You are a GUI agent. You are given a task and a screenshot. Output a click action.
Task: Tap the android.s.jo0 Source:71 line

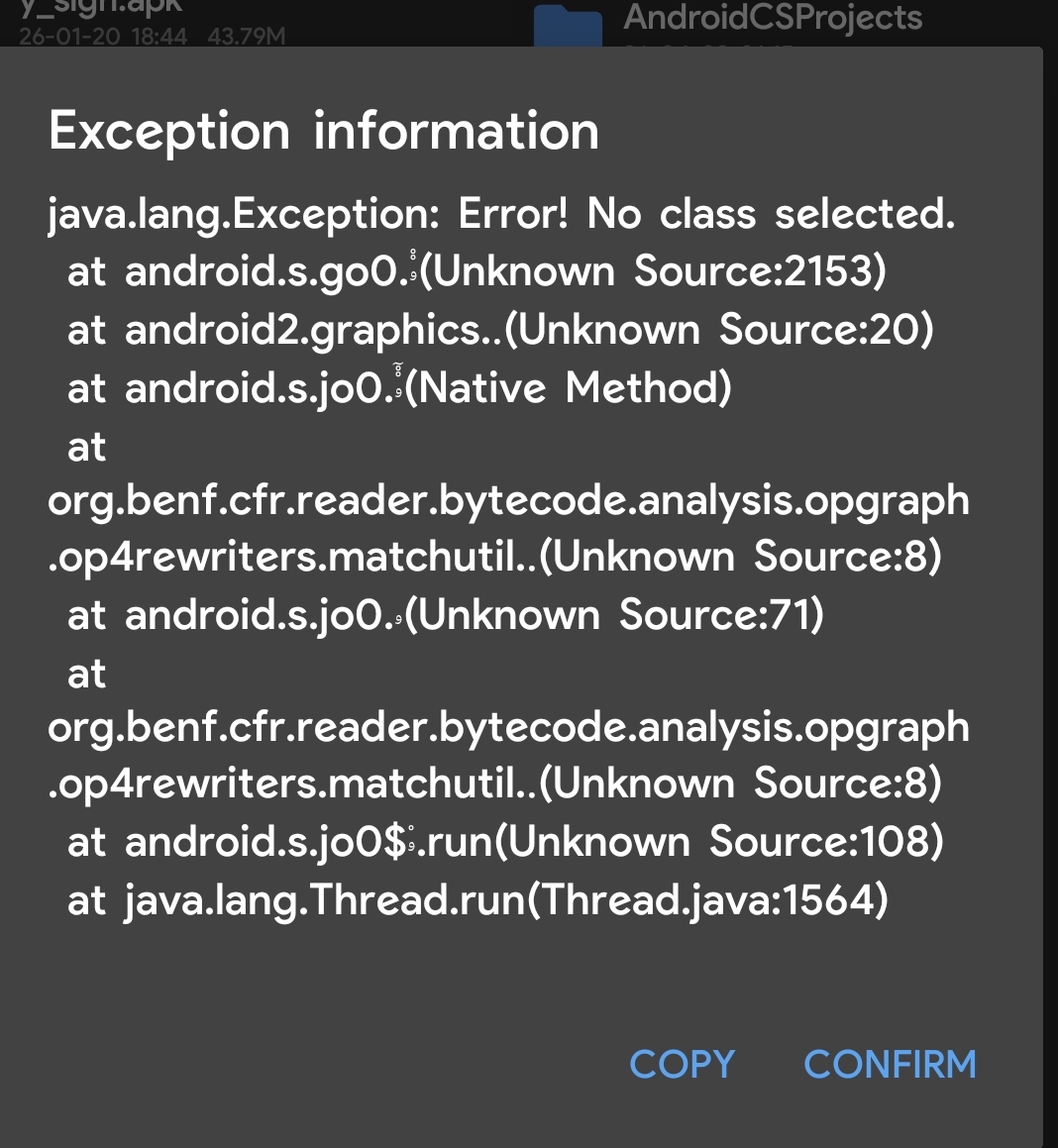coord(446,614)
